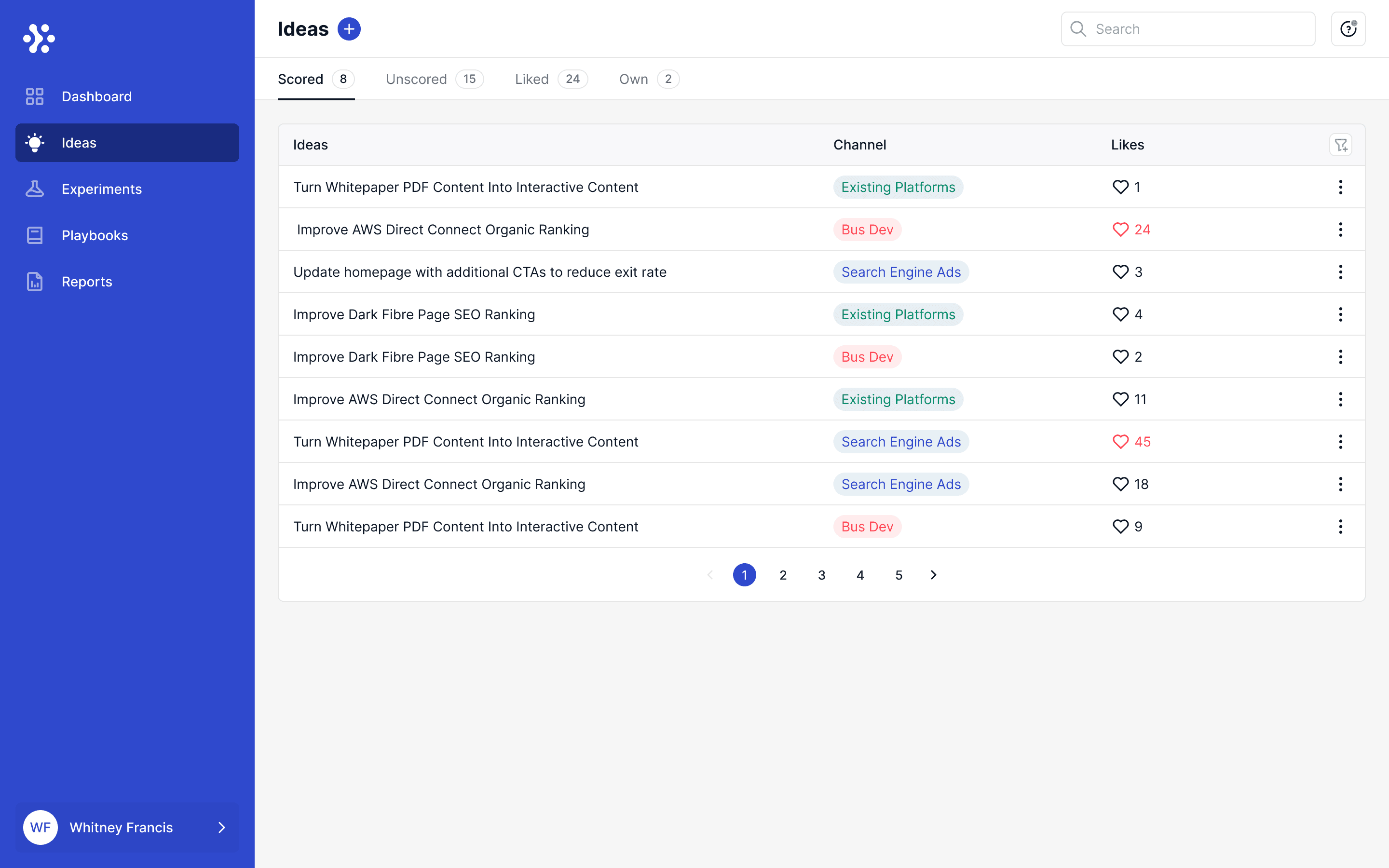Unlike the idea with 45 likes
Image resolution: width=1389 pixels, height=868 pixels.
[x=1120, y=441]
